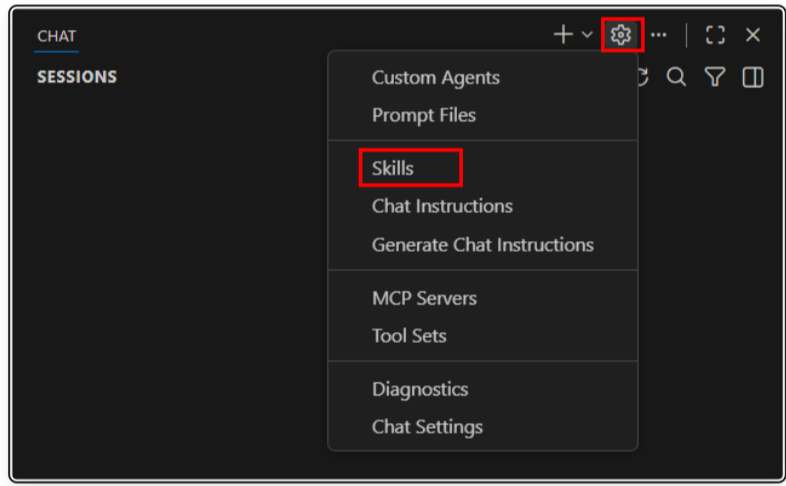Open the three-dot more actions menu
Viewport: 786px width, 486px height.
click(x=658, y=35)
